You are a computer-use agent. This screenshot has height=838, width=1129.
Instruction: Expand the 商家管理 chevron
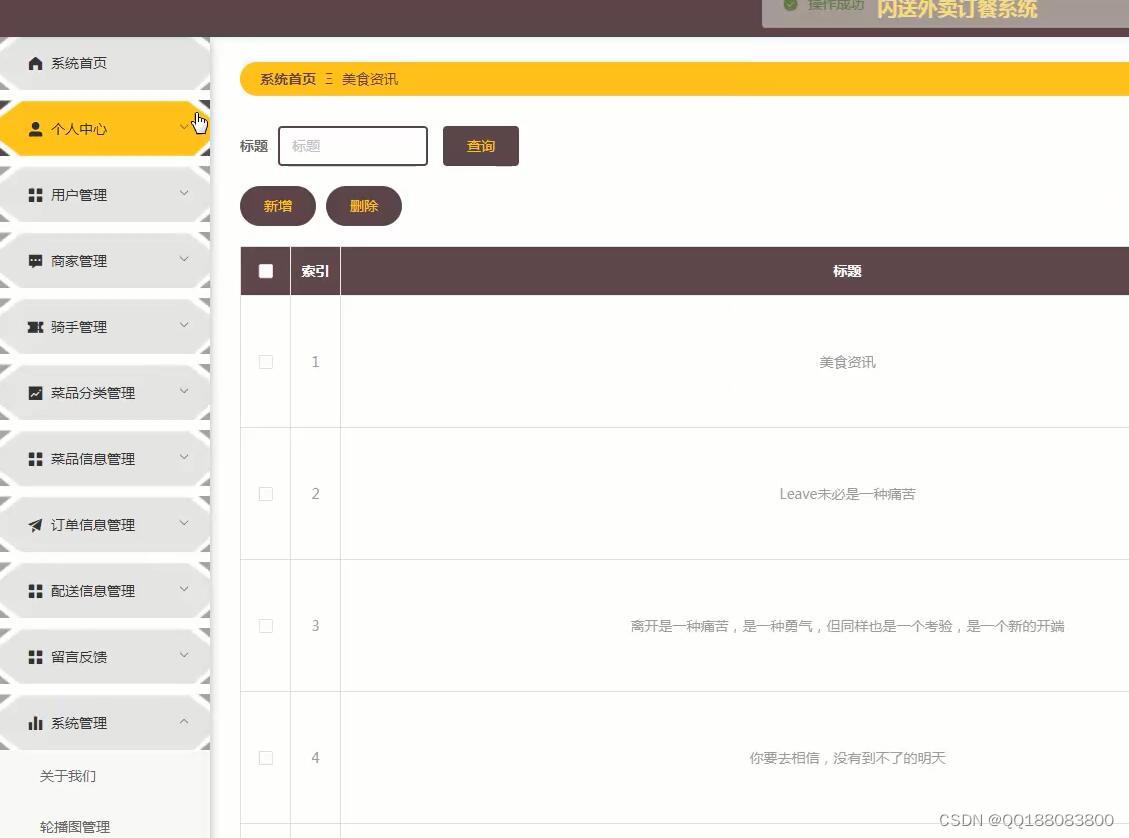click(x=184, y=259)
